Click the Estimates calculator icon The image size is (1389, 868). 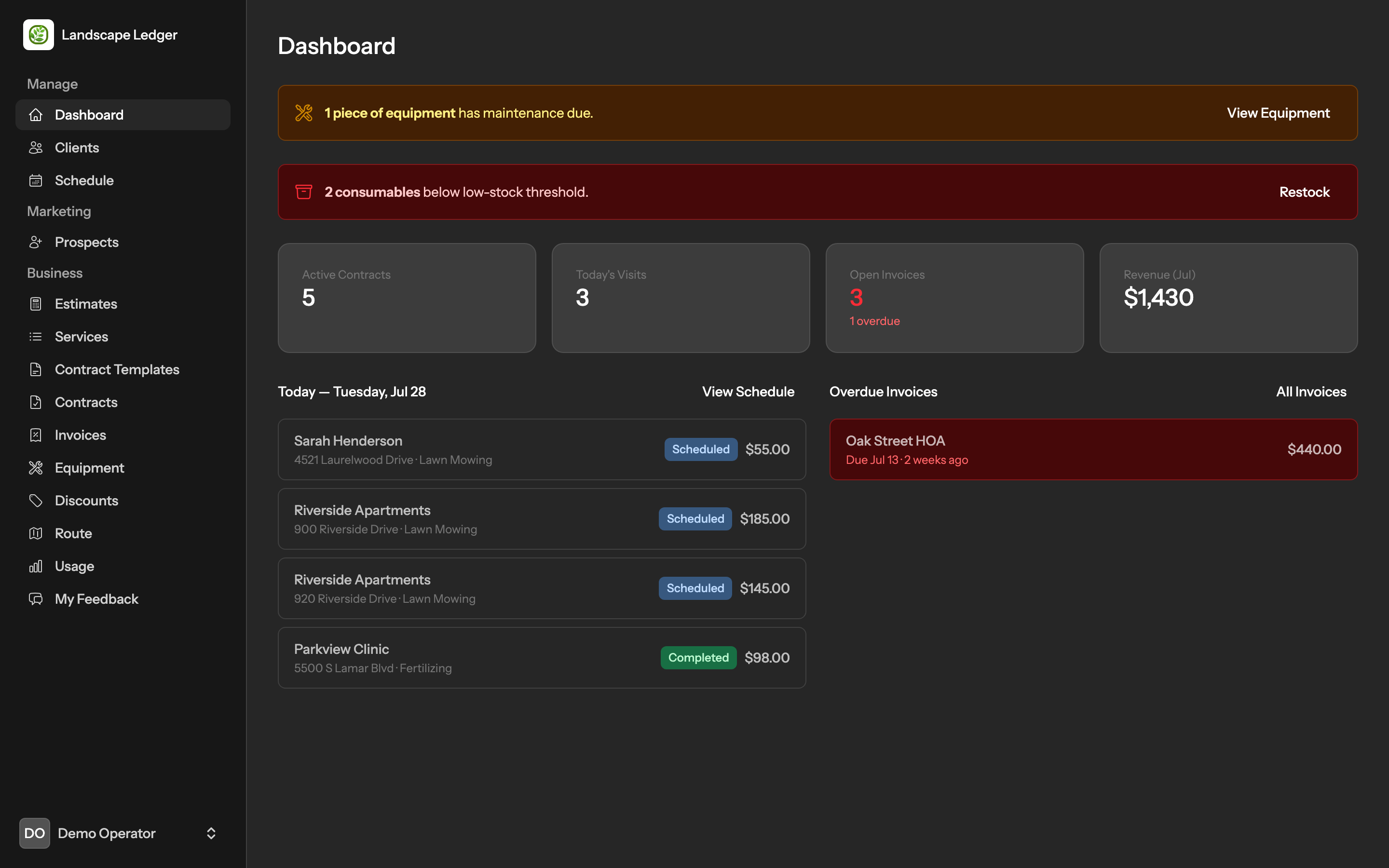tap(36, 304)
